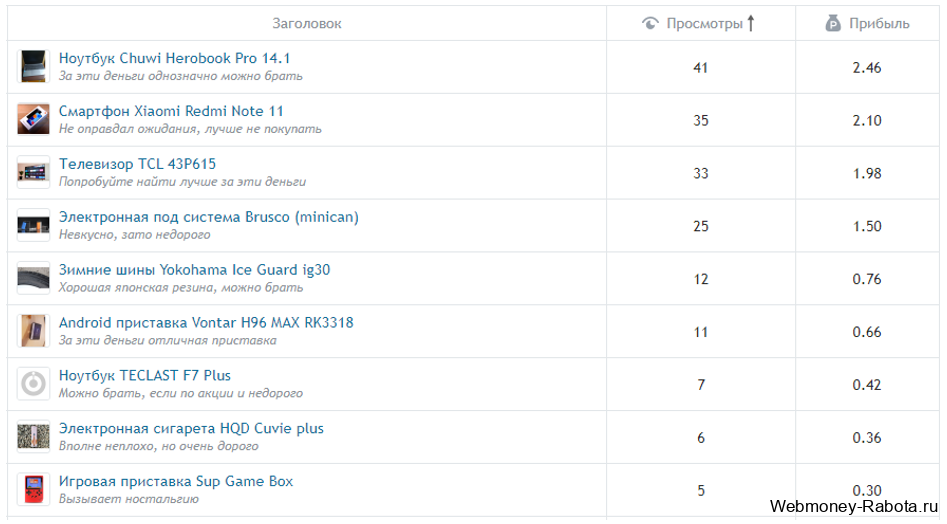Select profit value 2.46

click(x=867, y=68)
